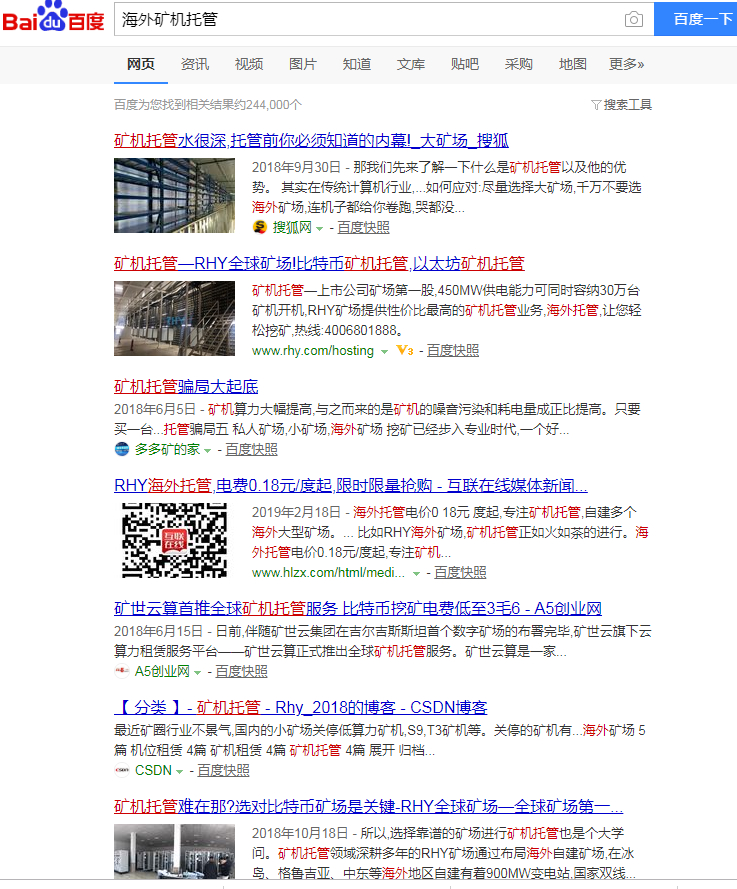Open result RHY海外托管,电费0.18元/度起
Image resolution: width=737 pixels, height=889 pixels.
tap(351, 485)
